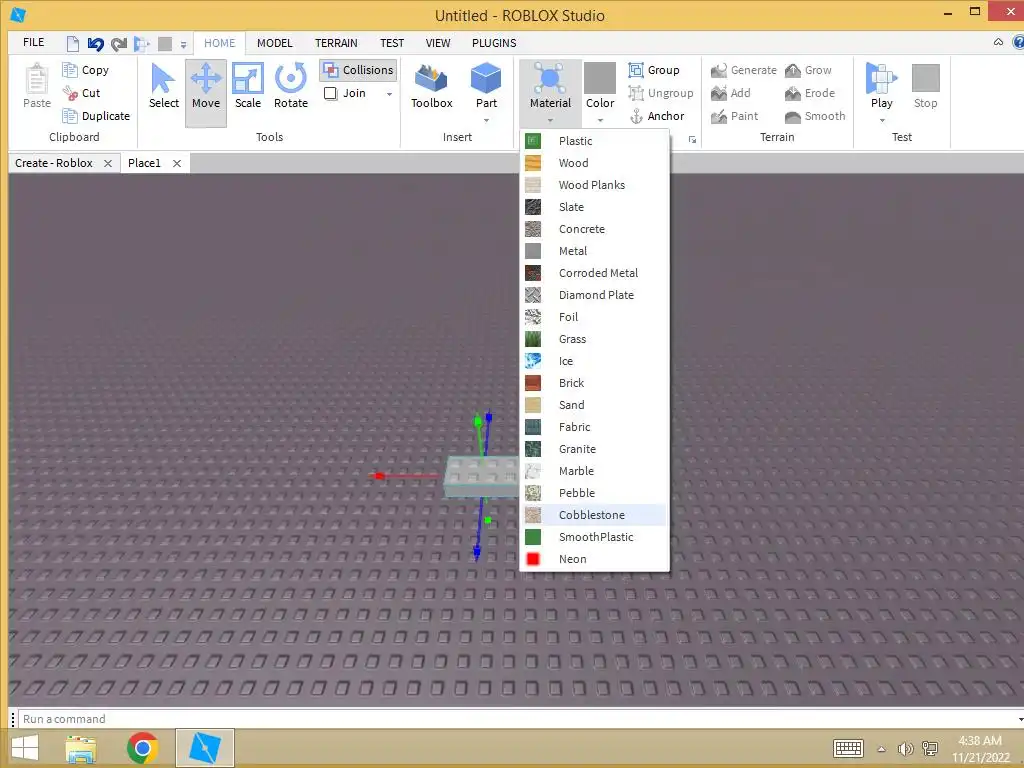
Task: Choose Grass material
Action: click(593, 339)
